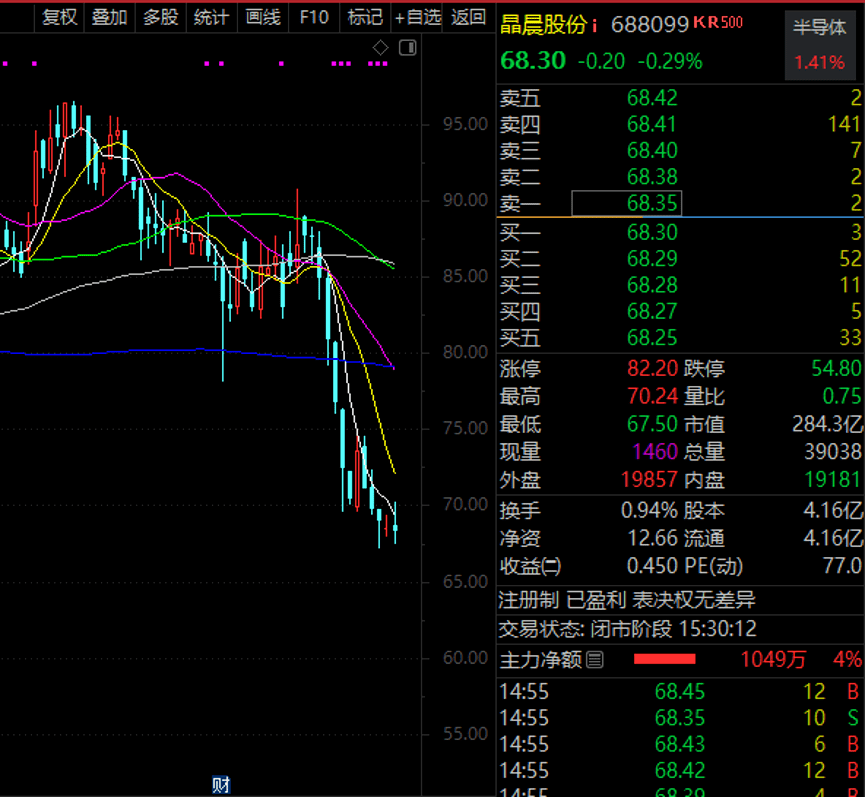Viewport: 866px width, 797px height.
Task: Click 主力净额 amount 1049万
Action: (x=773, y=659)
